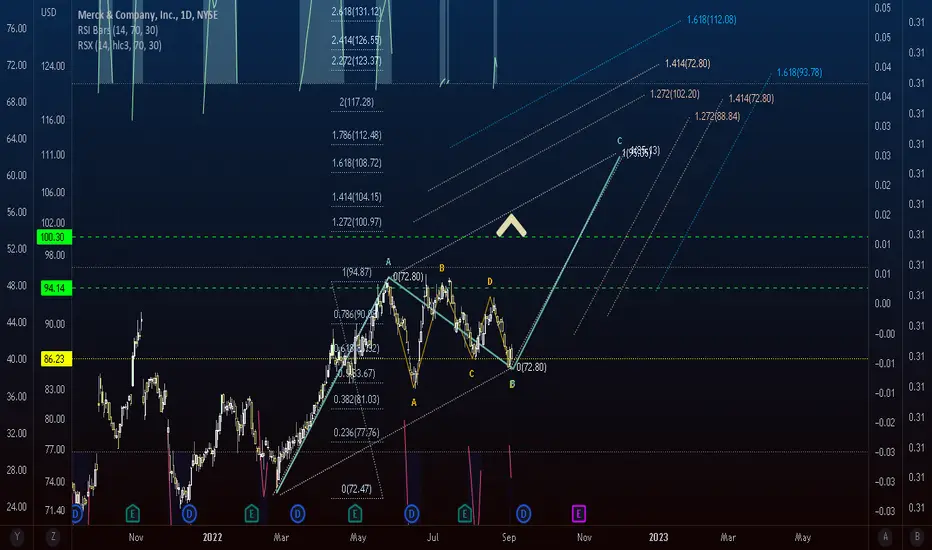Viewport: 932px width, 550px height.
Task: Click the 0.236(77.76) fib level
Action: coord(357,433)
